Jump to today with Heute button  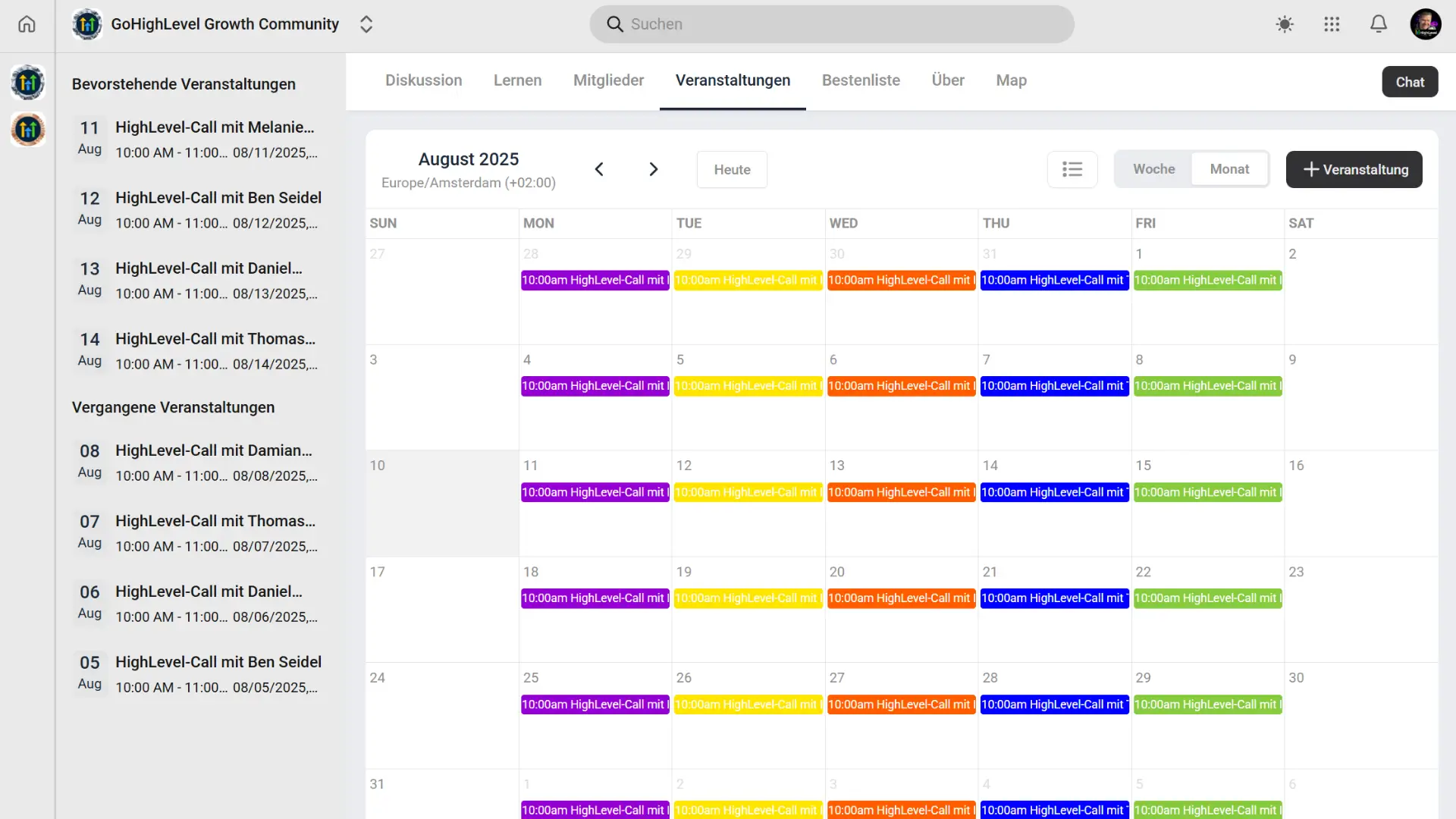tap(732, 170)
